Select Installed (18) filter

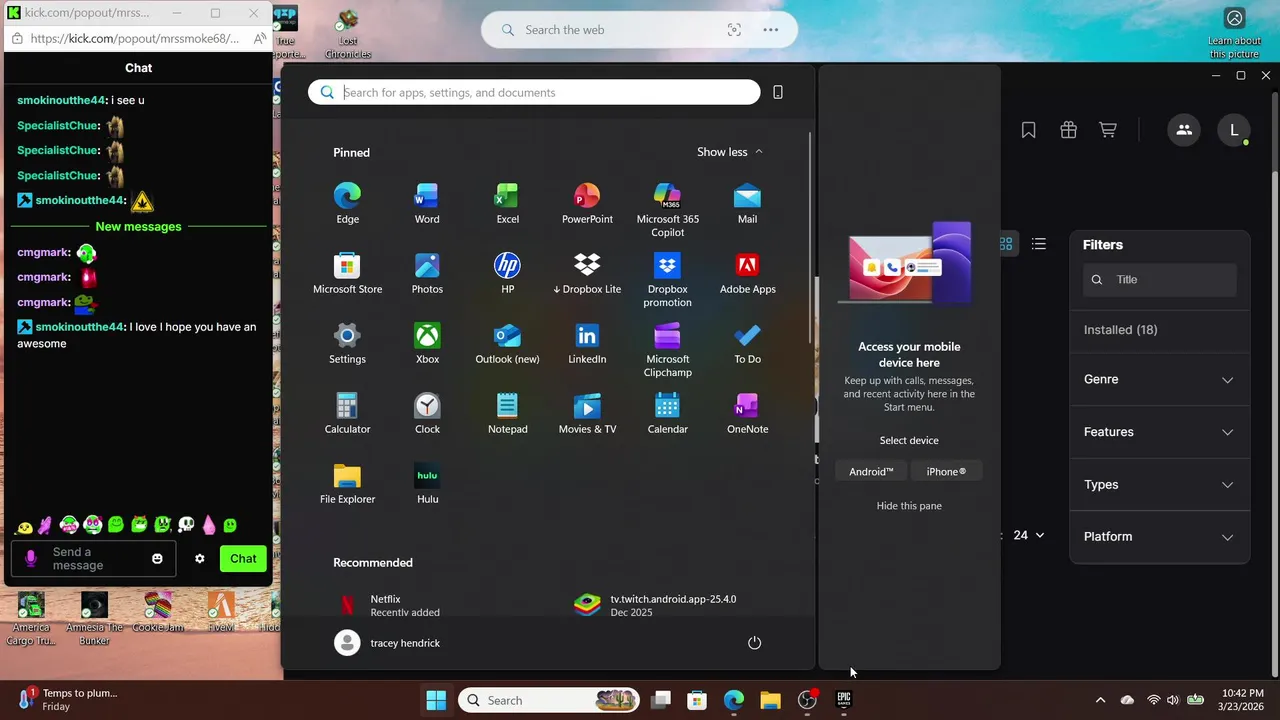click(1120, 330)
